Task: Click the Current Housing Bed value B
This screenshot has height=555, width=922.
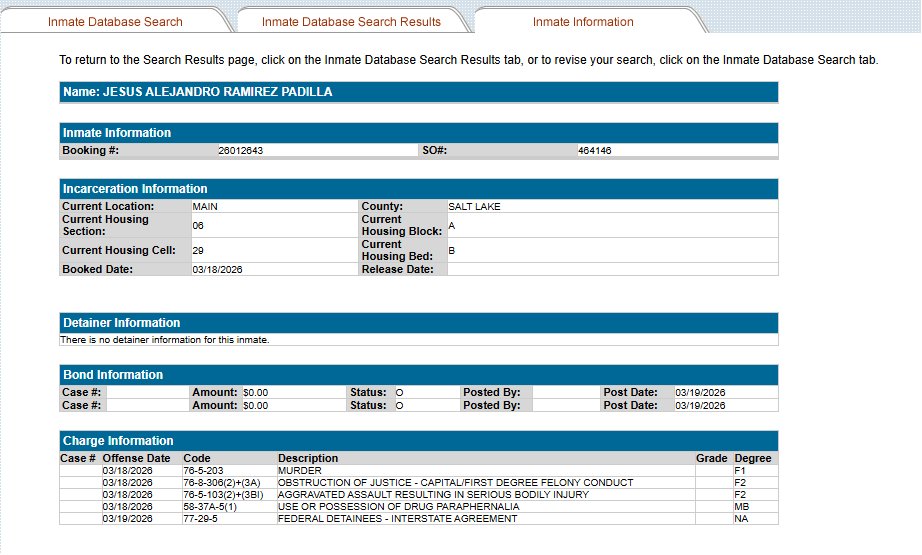Action: pyautogui.click(x=451, y=250)
